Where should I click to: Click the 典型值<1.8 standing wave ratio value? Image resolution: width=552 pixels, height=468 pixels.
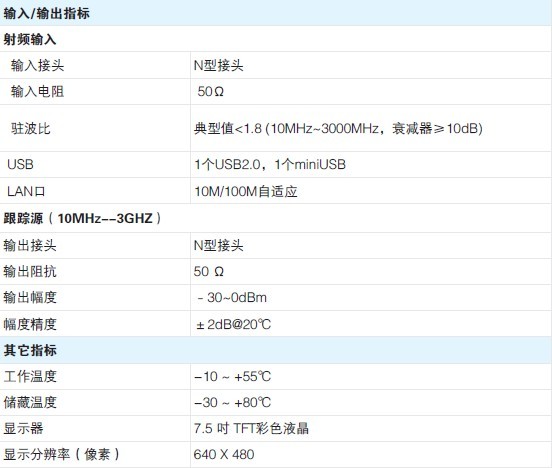338,129
